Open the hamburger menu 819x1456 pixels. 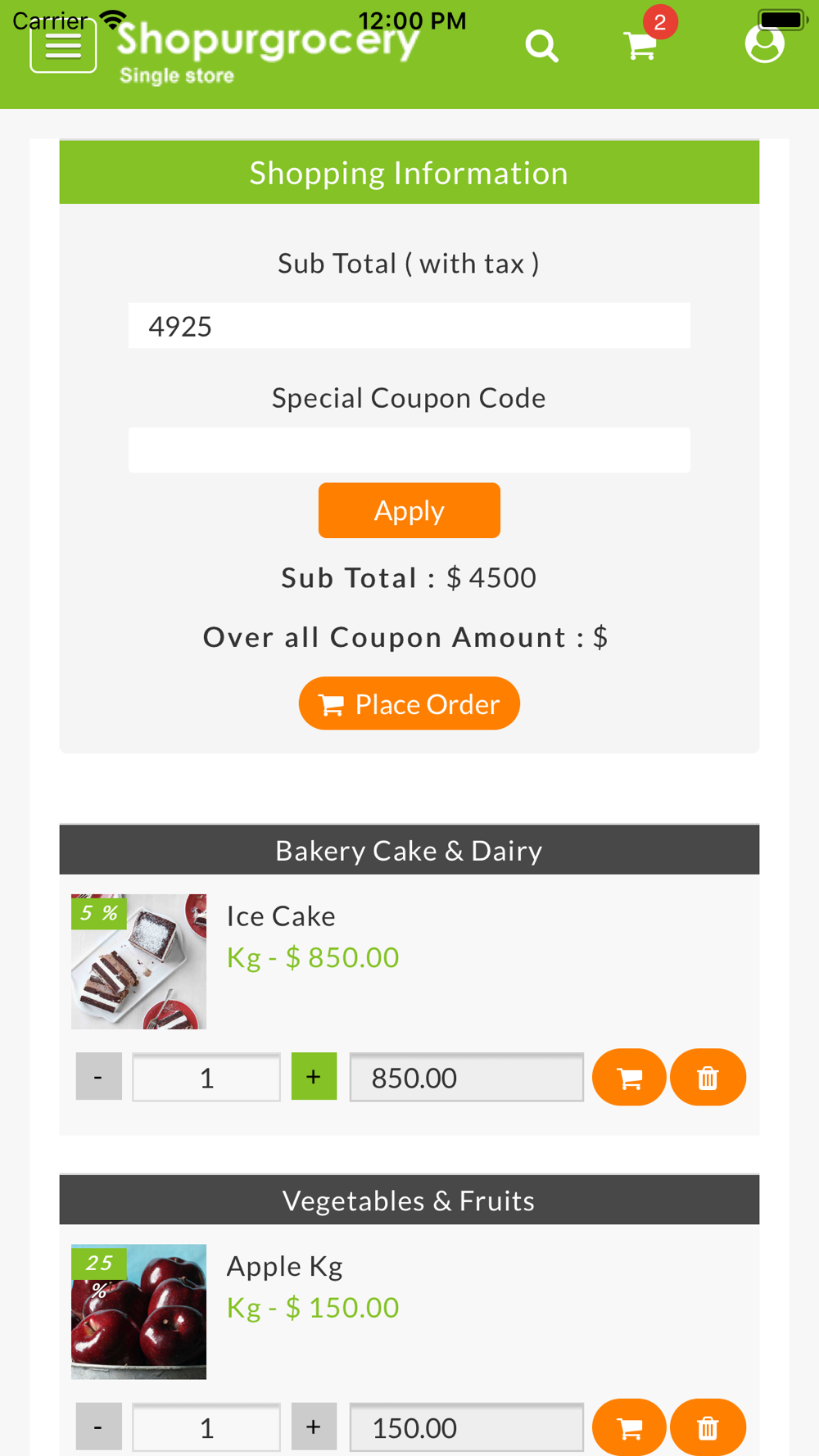click(x=63, y=46)
